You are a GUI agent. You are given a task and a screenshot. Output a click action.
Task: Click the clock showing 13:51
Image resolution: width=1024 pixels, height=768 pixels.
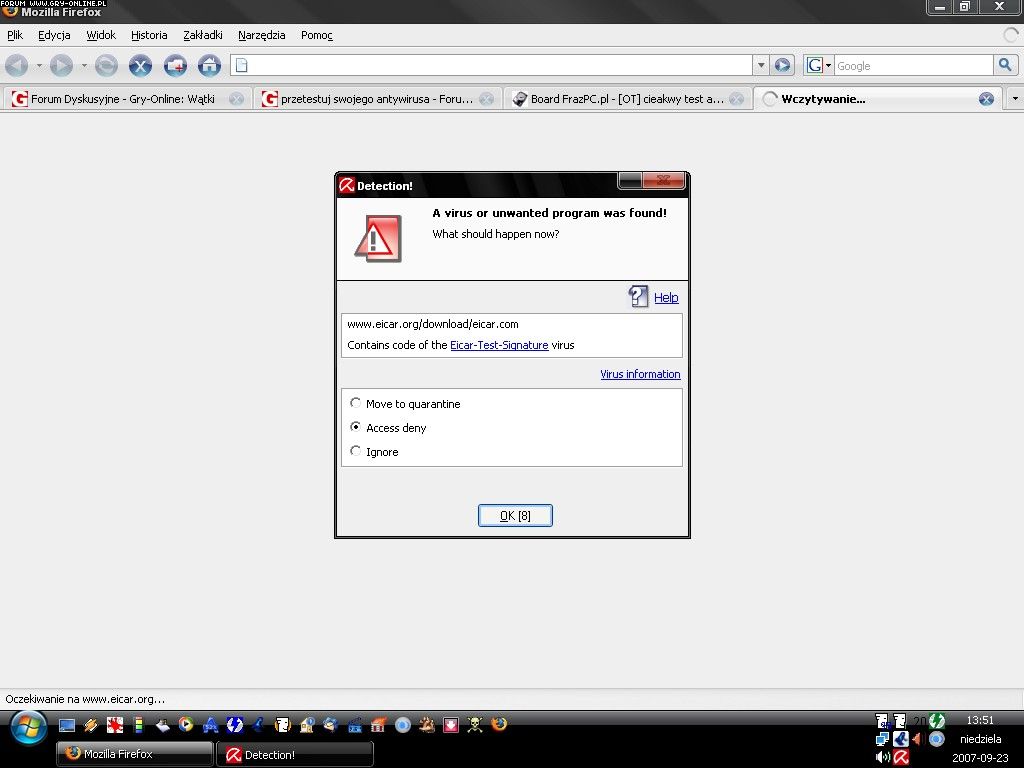pyautogui.click(x=980, y=720)
